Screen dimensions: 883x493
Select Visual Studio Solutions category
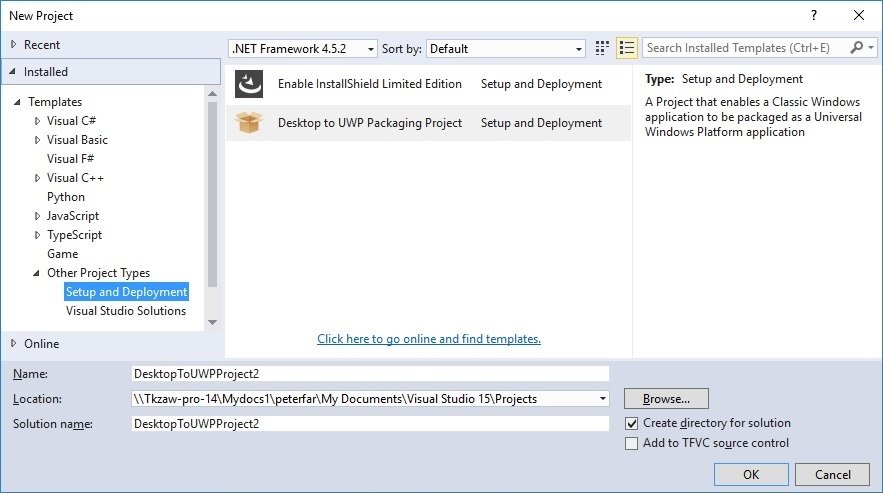tap(126, 311)
